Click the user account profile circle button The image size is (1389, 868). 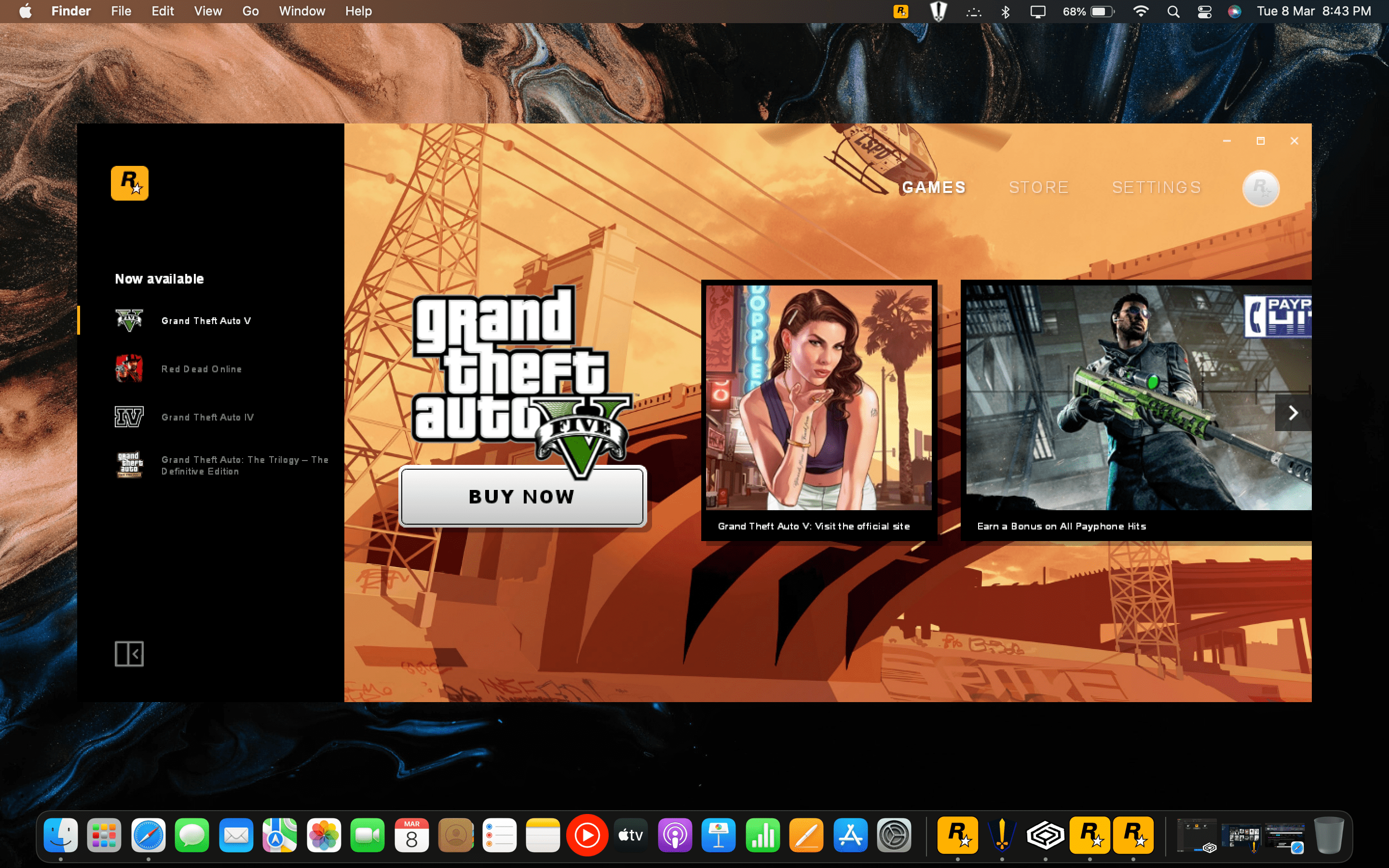(x=1260, y=187)
